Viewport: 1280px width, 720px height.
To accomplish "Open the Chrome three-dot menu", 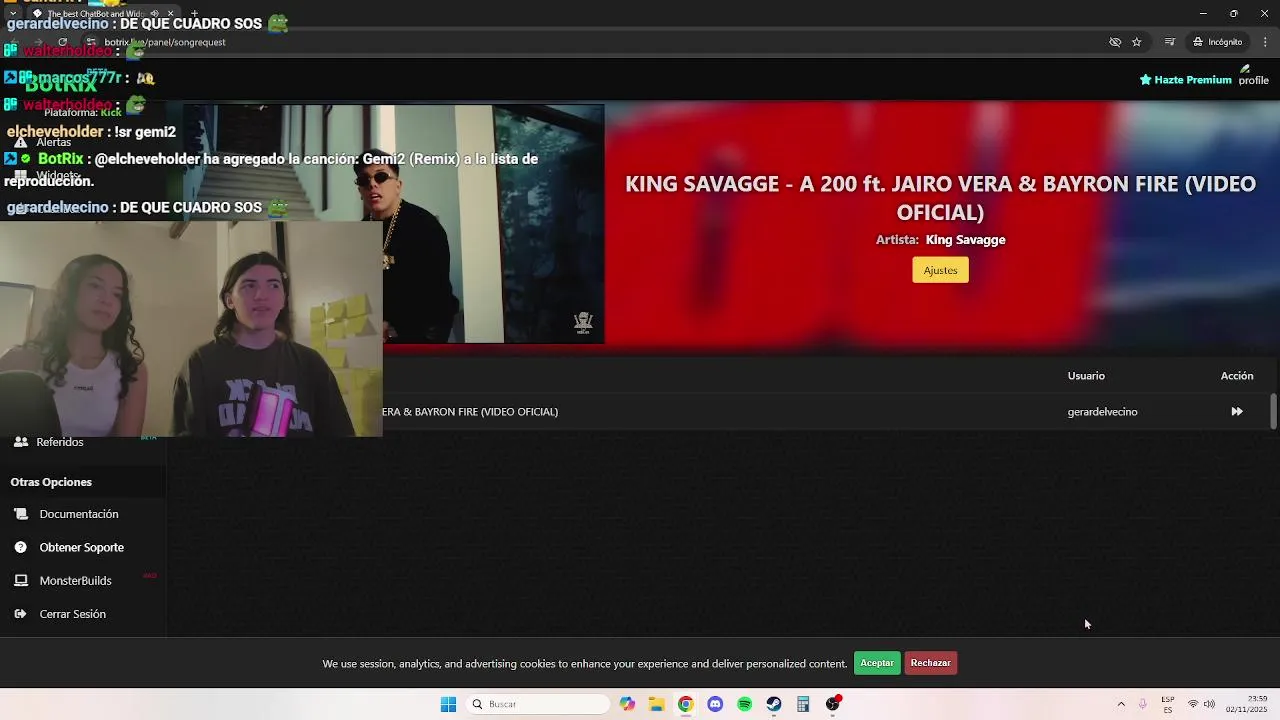I will pos(1265,42).
